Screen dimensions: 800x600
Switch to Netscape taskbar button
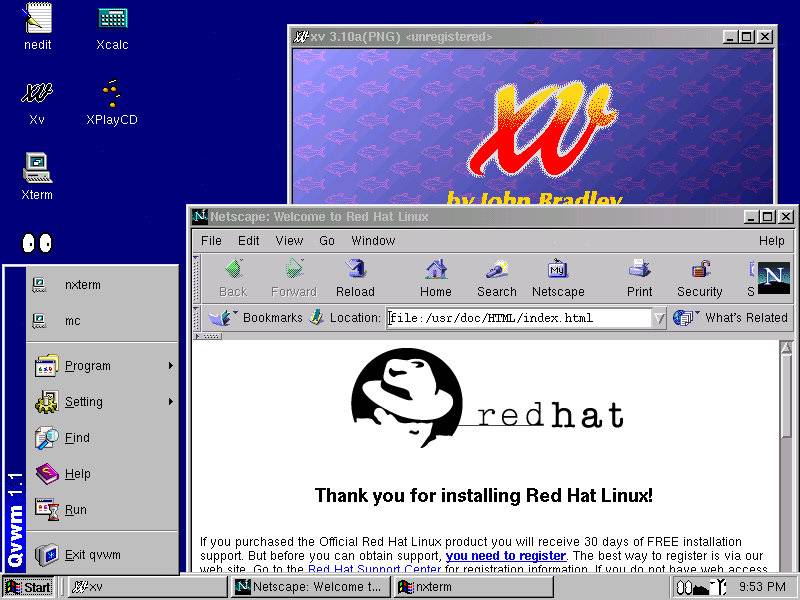311,587
